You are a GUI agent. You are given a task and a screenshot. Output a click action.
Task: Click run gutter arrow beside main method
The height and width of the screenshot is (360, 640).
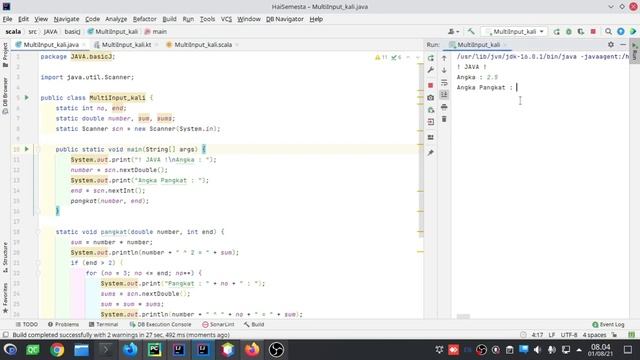tap(27, 149)
